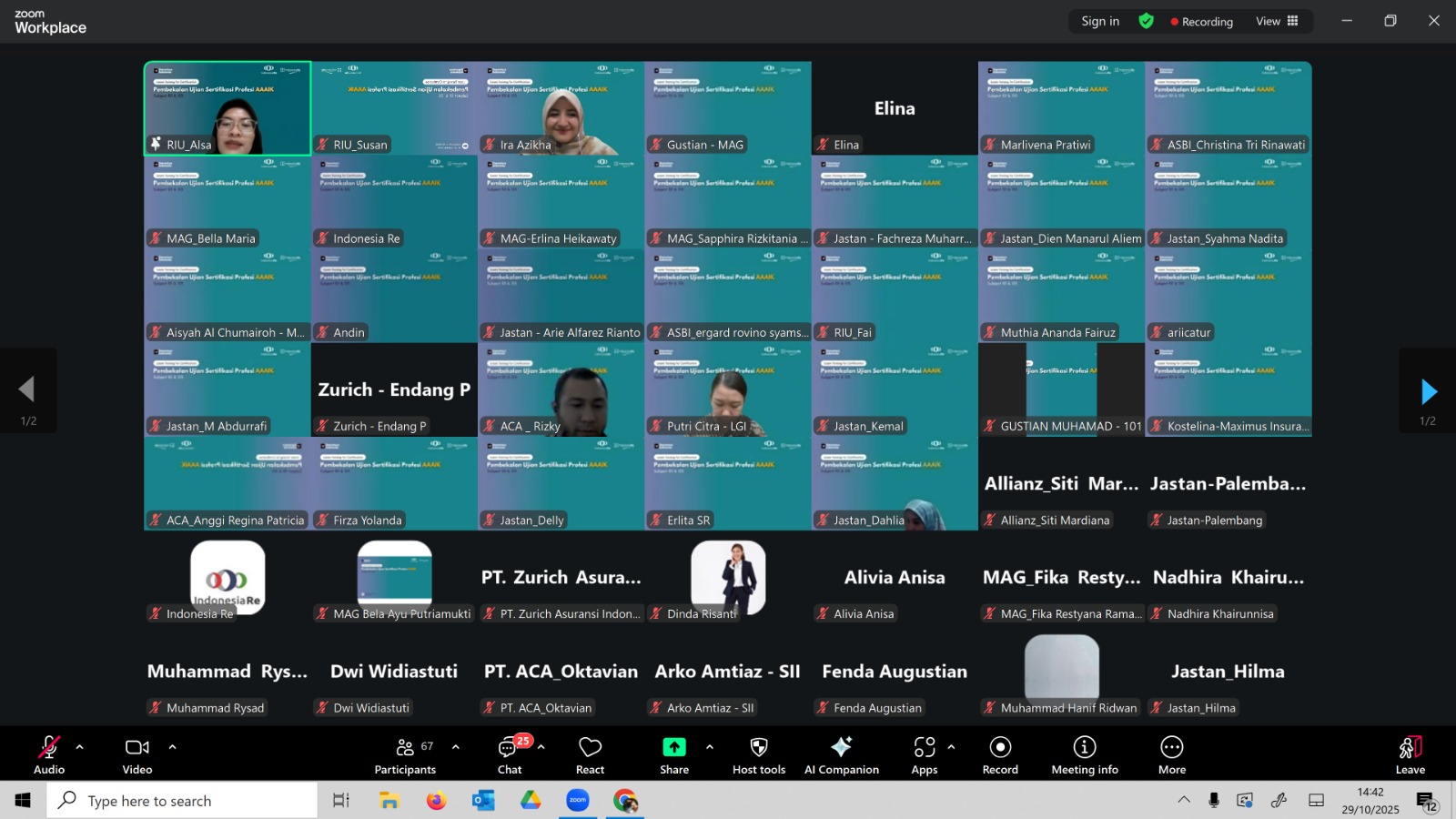Toggle the camera with the Video button
Image resolution: width=1456 pixels, height=819 pixels.
(x=137, y=755)
